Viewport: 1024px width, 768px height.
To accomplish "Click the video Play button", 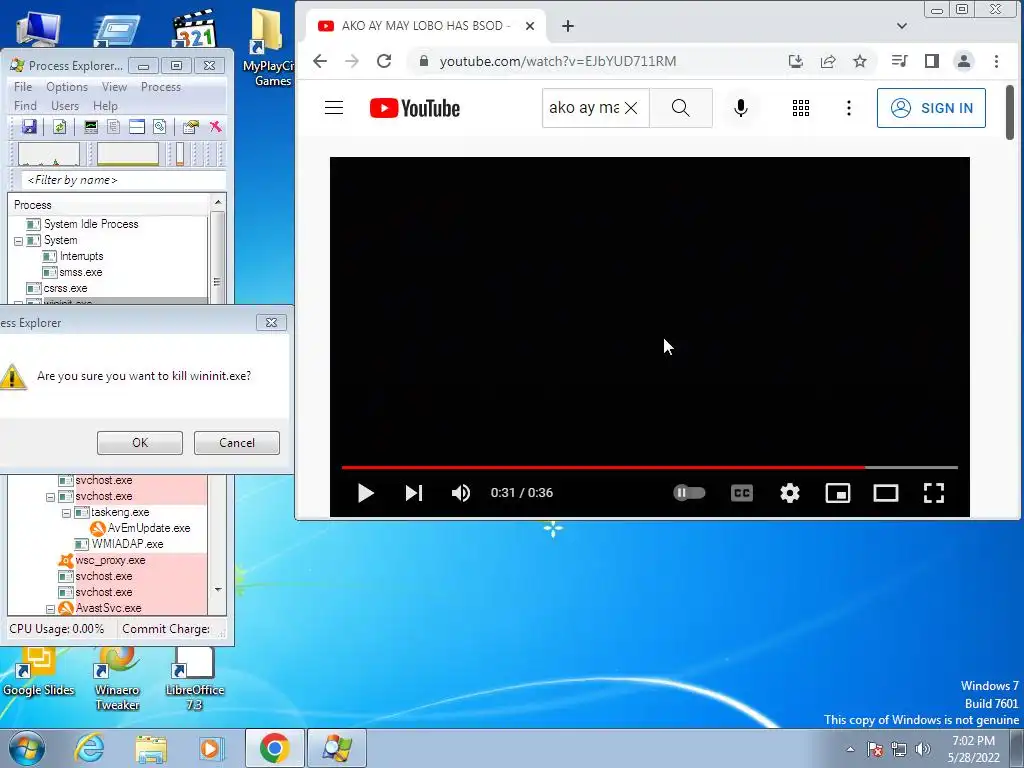I will [366, 493].
